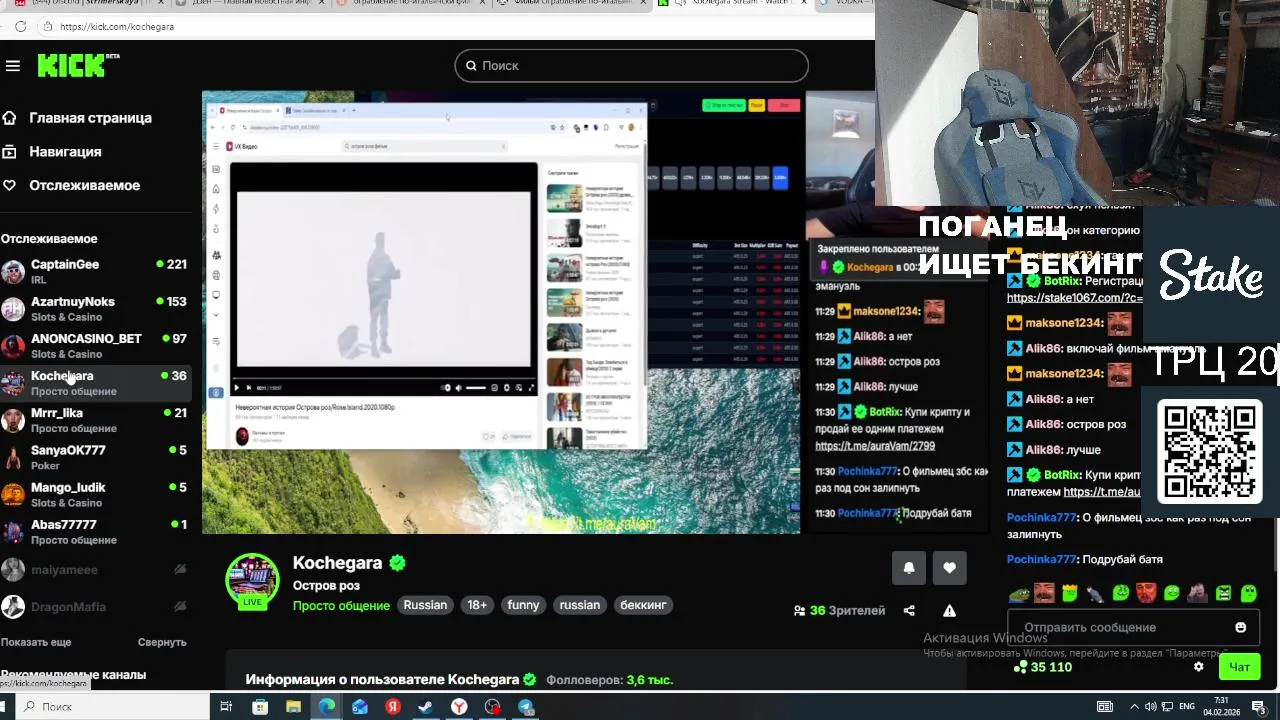
Task: Open chat settings gear icon
Action: click(1199, 667)
